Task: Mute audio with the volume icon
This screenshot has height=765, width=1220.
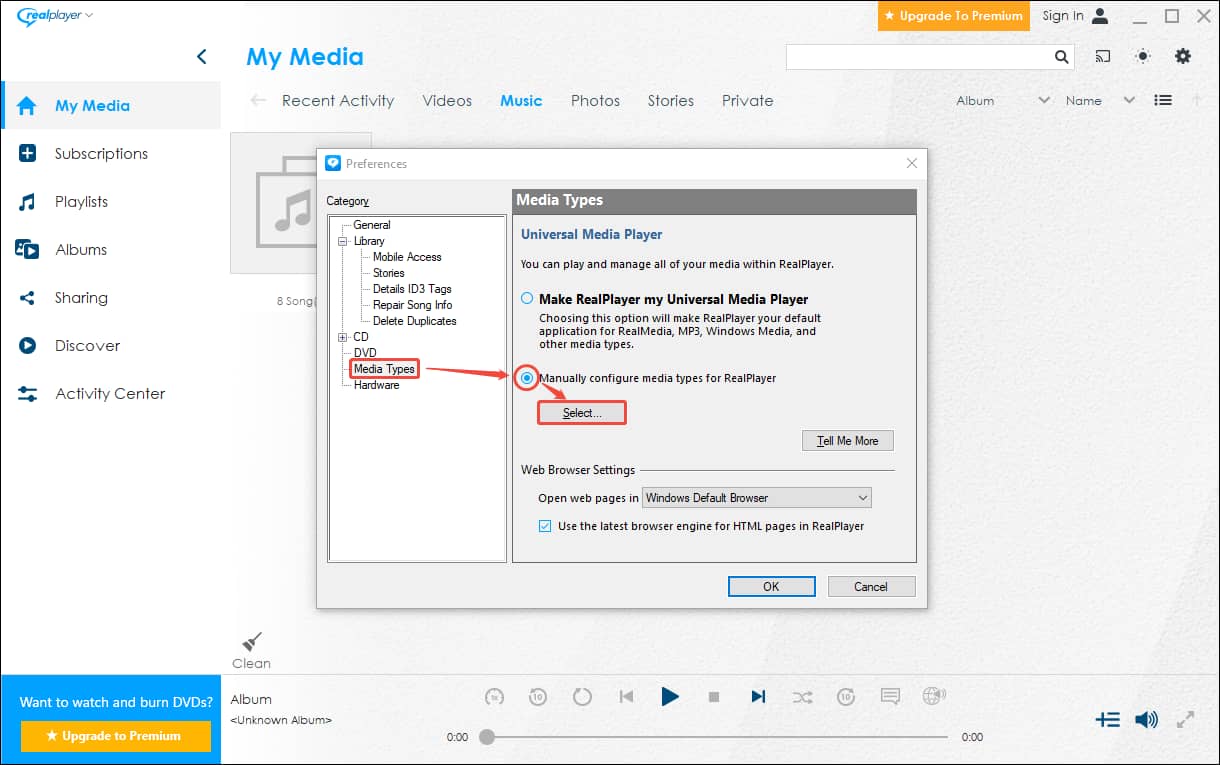Action: coord(1146,719)
